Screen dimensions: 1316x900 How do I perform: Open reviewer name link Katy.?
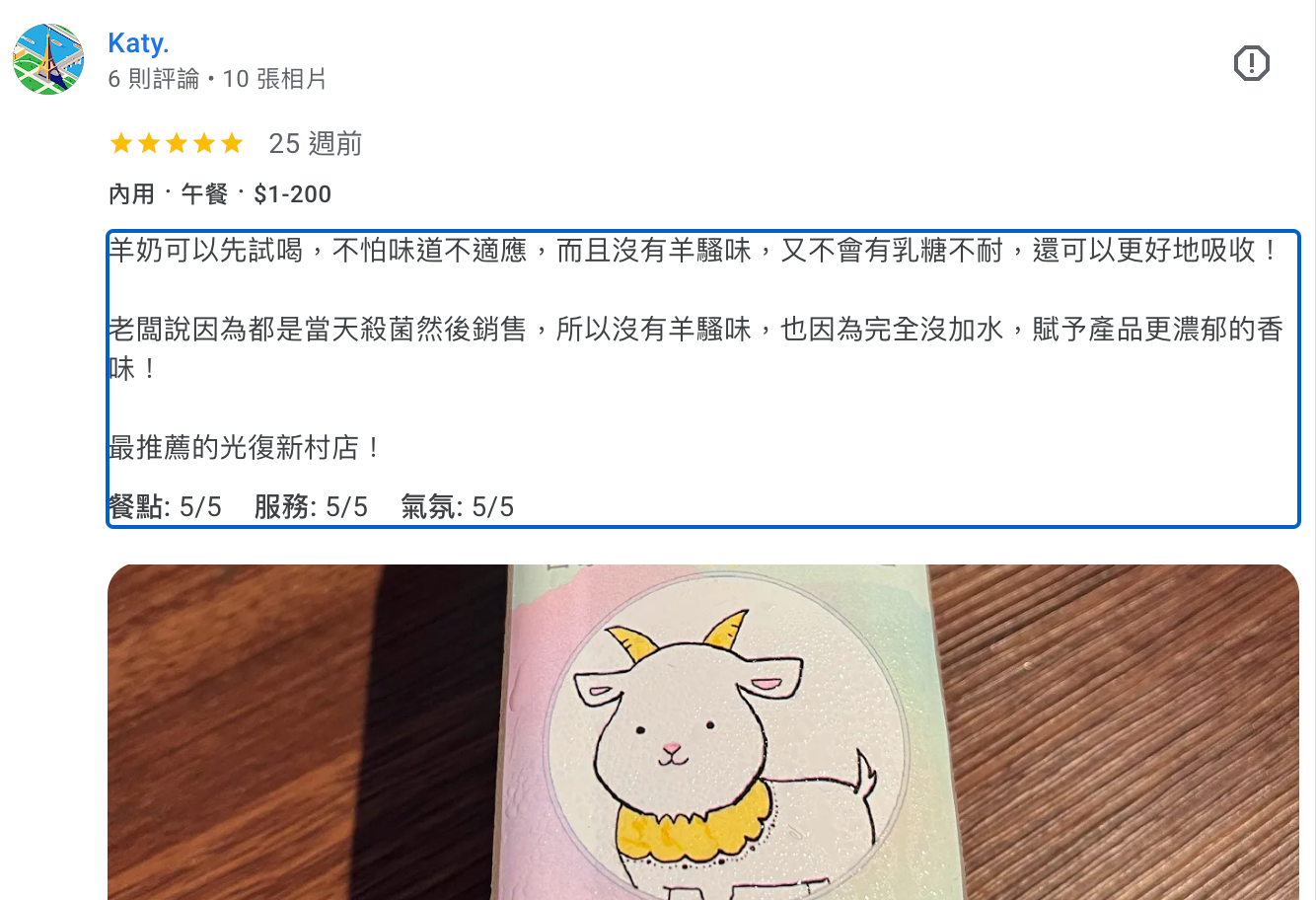click(x=138, y=43)
